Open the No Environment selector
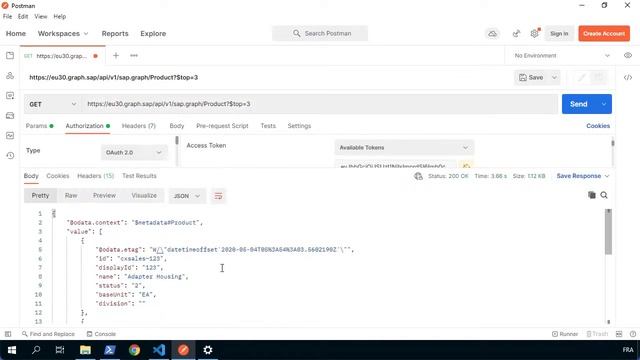Viewport: 640px width, 360px height. tap(562, 56)
